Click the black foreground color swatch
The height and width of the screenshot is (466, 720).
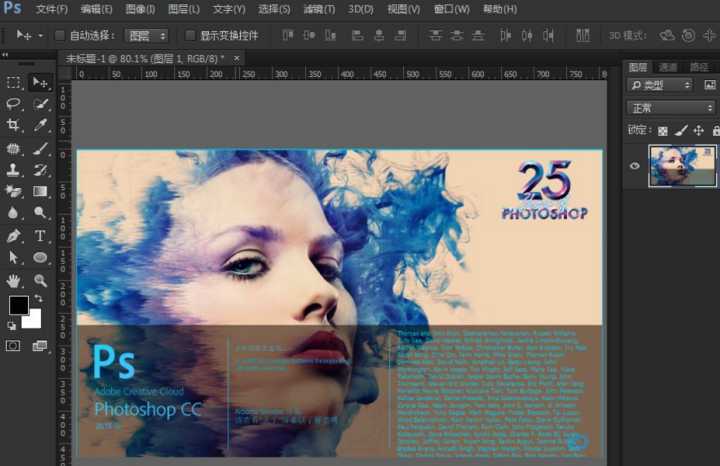click(18, 305)
